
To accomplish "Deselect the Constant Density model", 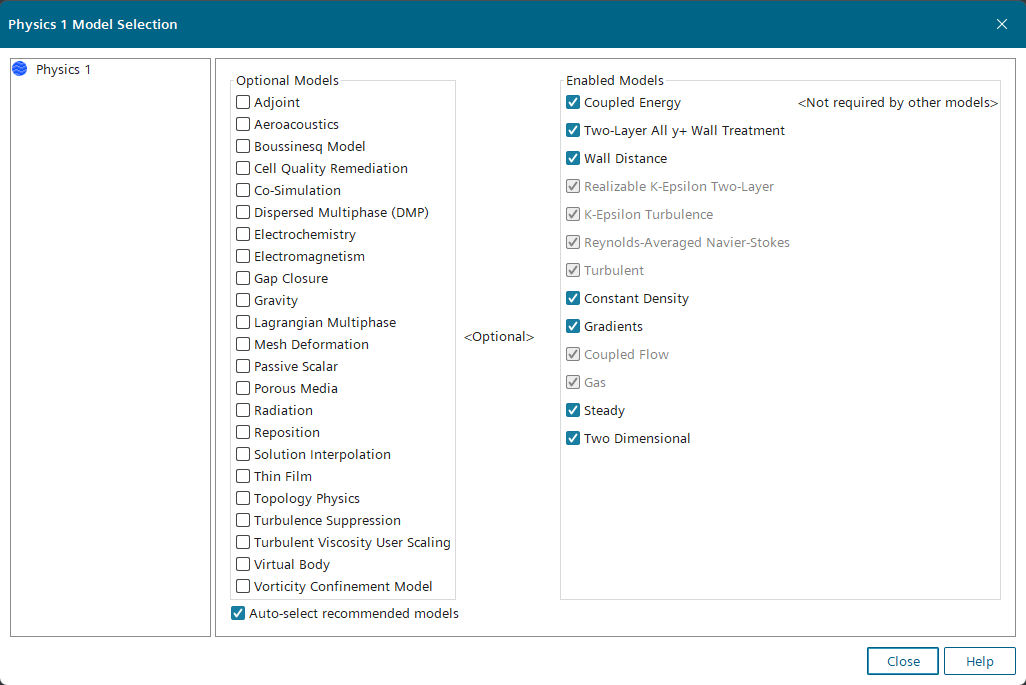I will [x=573, y=298].
